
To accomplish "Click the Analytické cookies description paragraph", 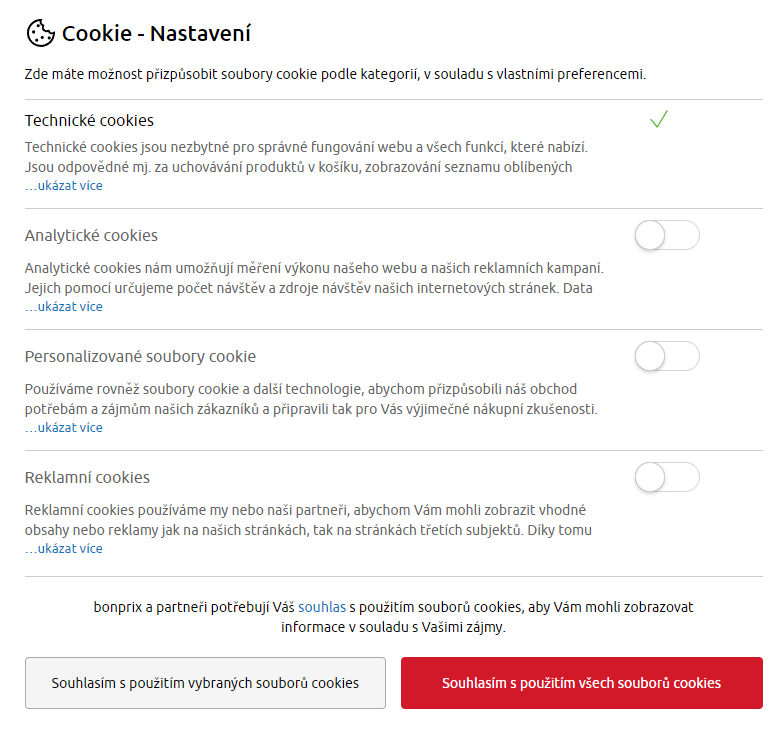I will (x=314, y=278).
